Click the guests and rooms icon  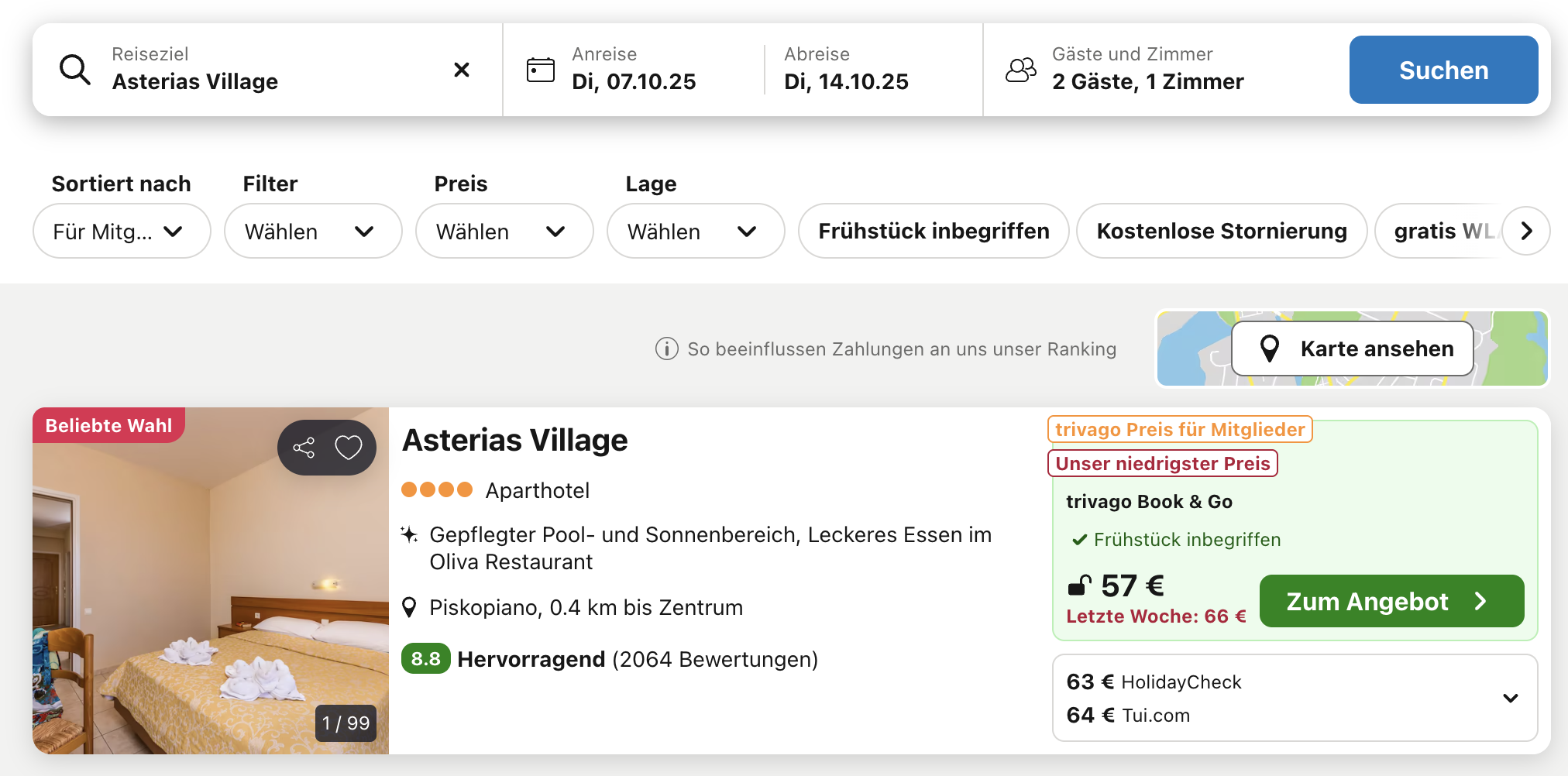(x=1021, y=70)
